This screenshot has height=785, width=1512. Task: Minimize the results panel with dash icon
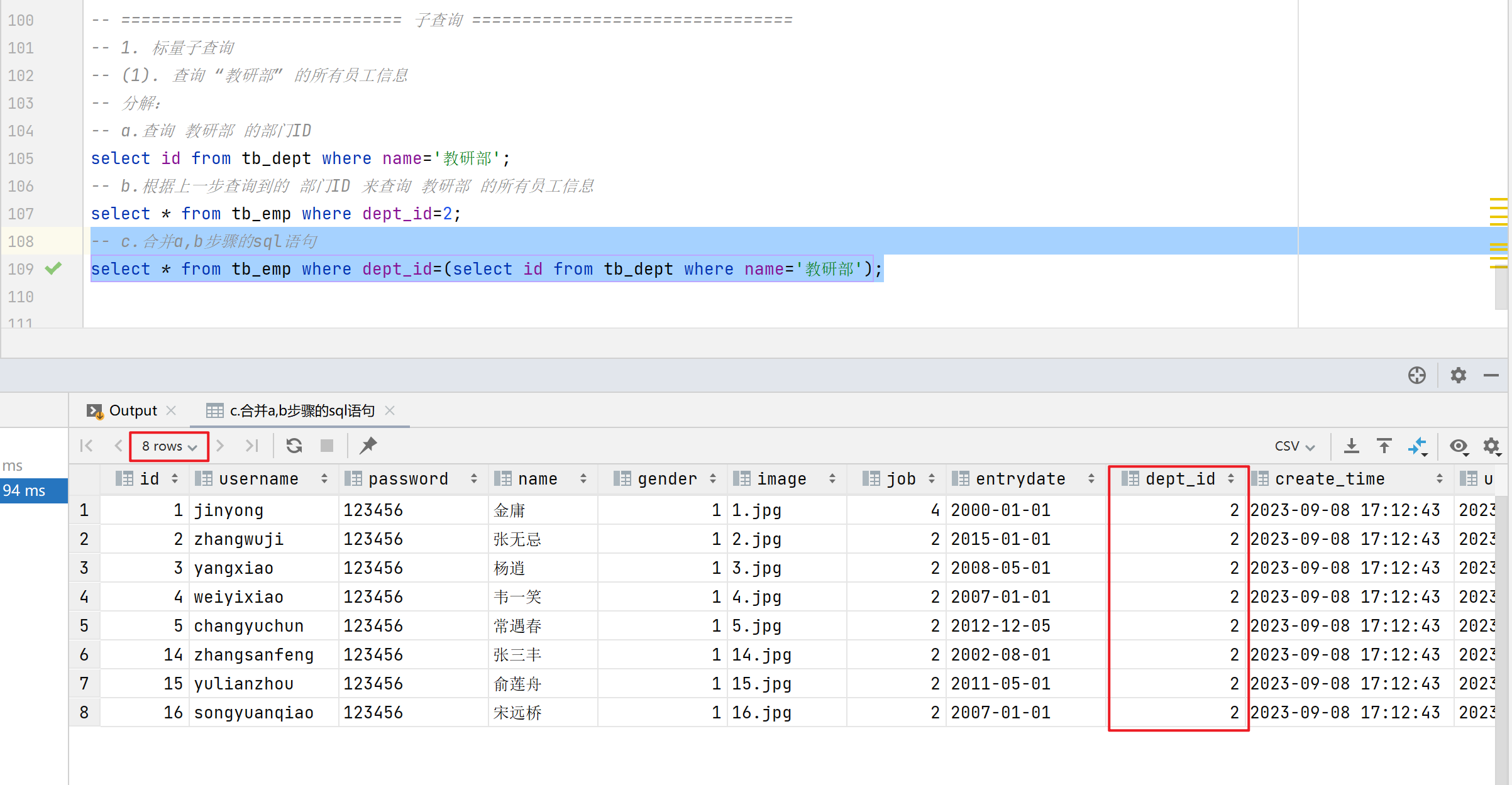tap(1491, 375)
